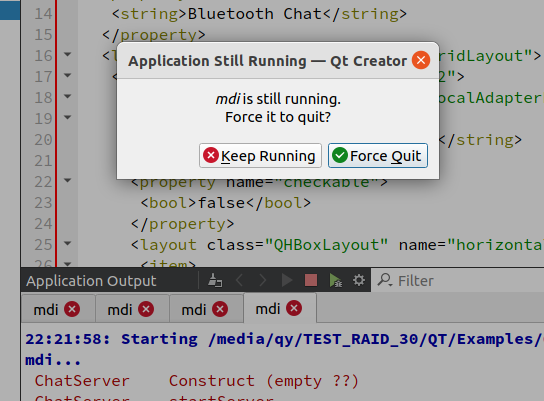
Task: Click the filter magnifier options icon
Action: (x=385, y=280)
